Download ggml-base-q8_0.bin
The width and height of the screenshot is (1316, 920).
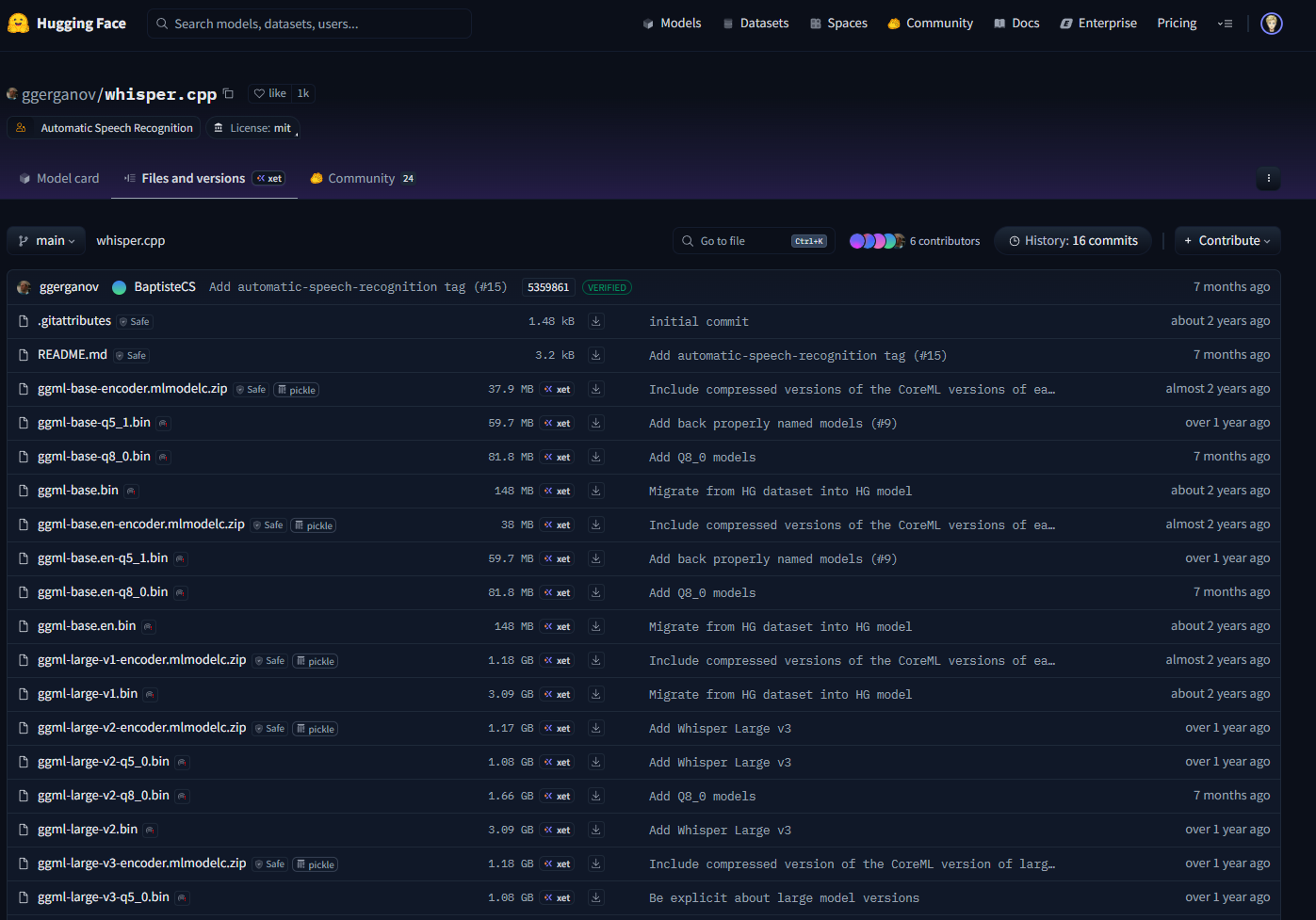pyautogui.click(x=596, y=457)
